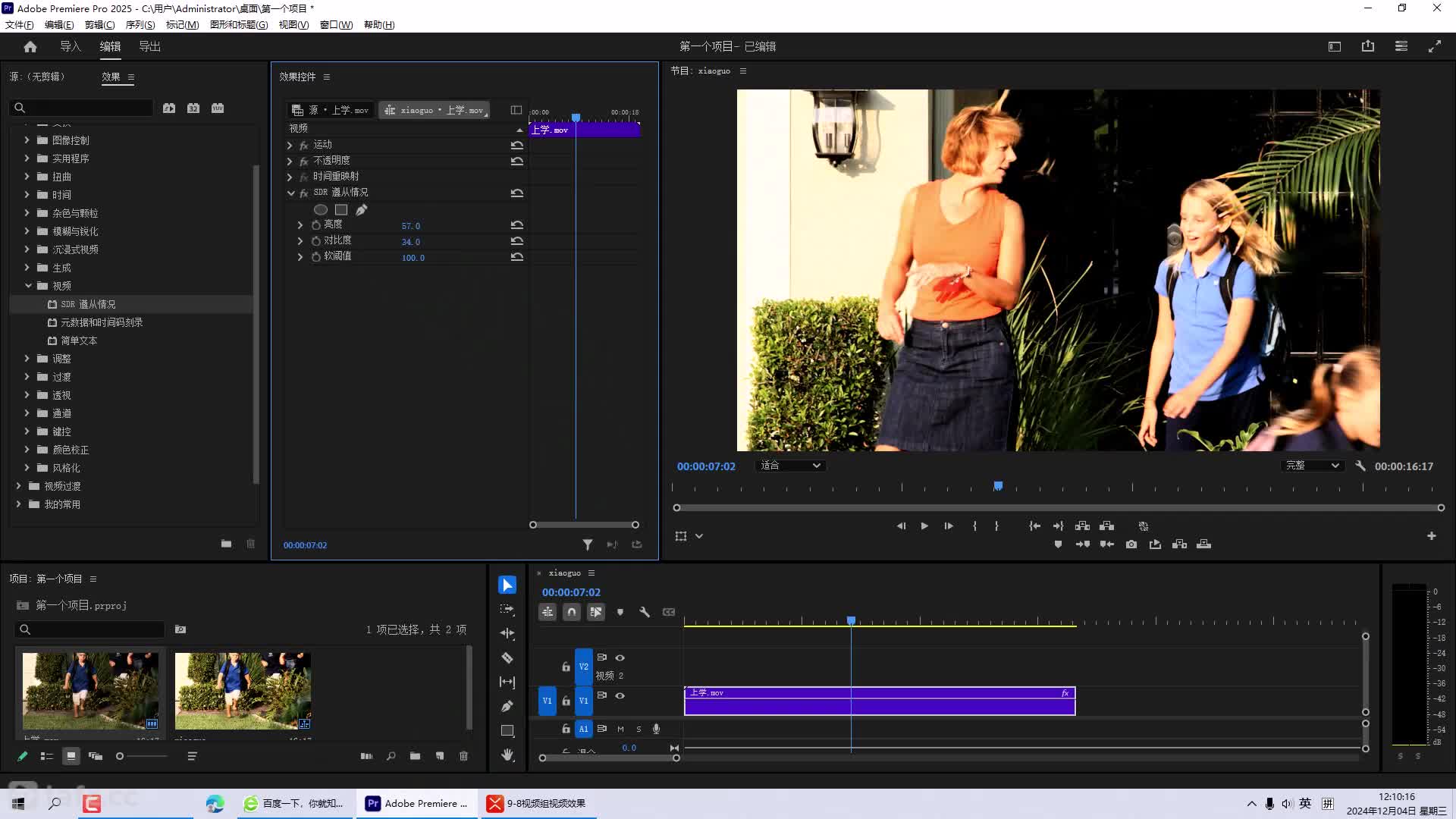Collapse SDR 遵从情况 effect
This screenshot has width=1456, height=819.
click(x=290, y=193)
